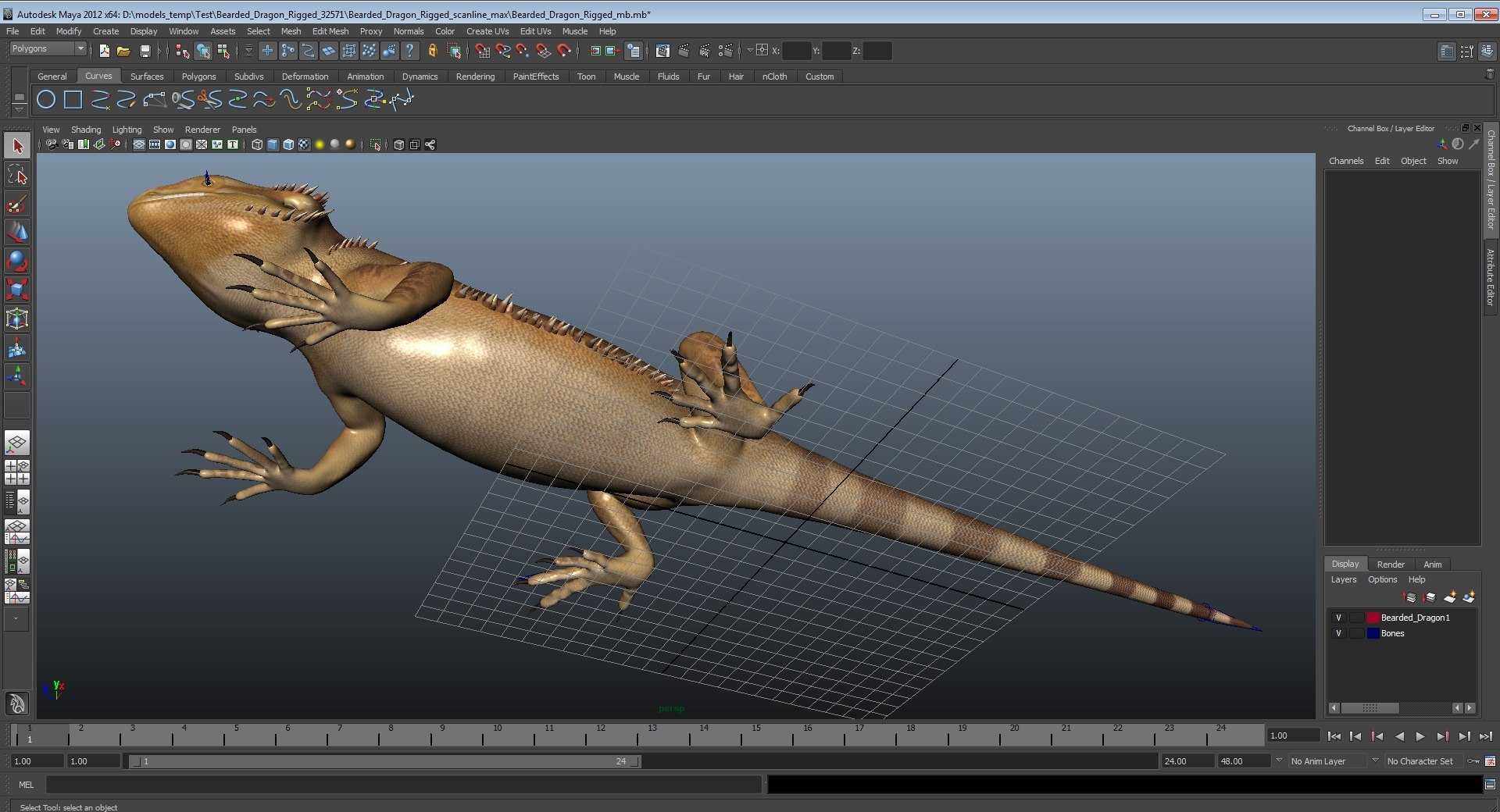
Task: Click the Bearded_Dragon1 layer red color swatch
Action: 1373,618
